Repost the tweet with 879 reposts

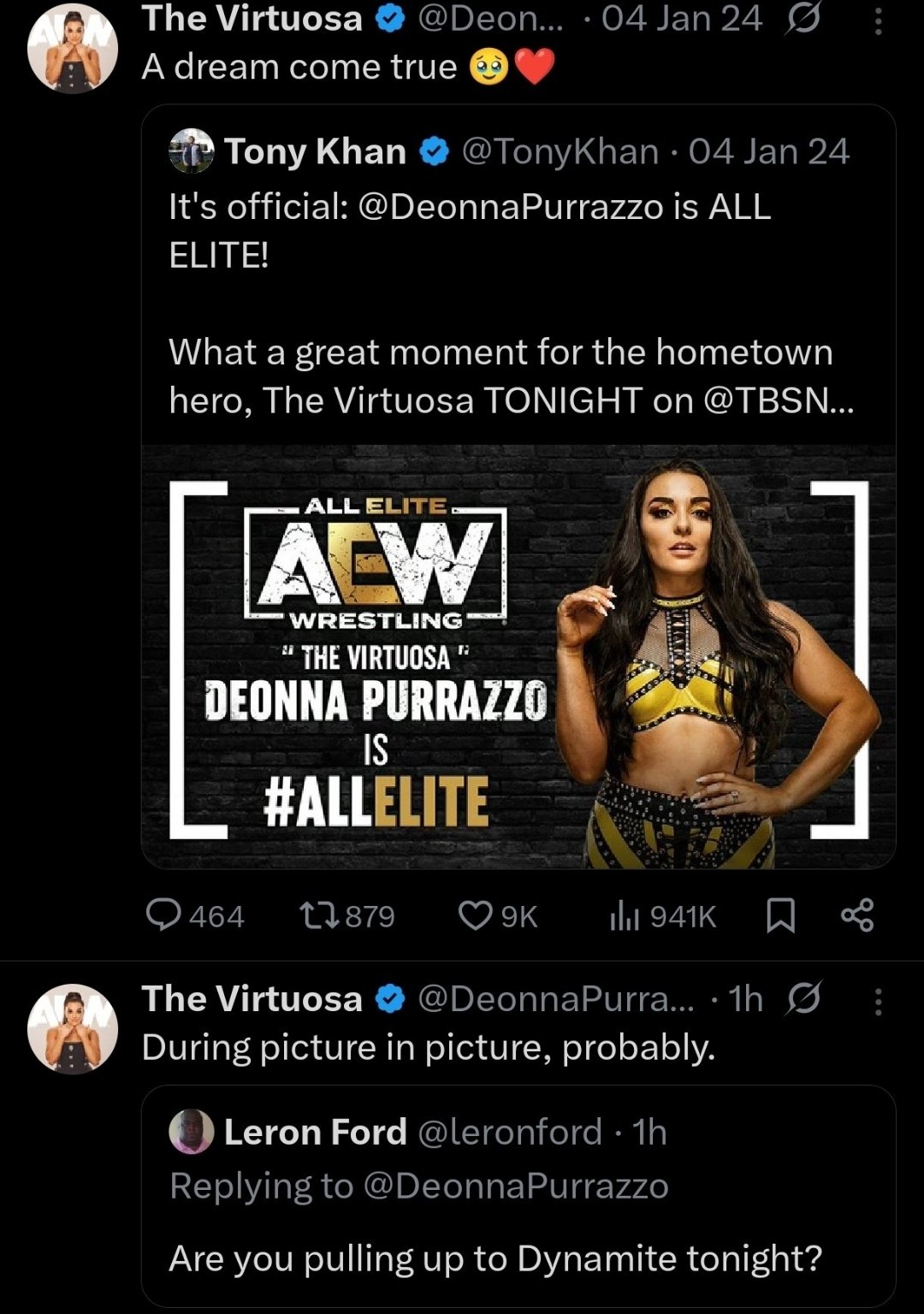(x=320, y=915)
